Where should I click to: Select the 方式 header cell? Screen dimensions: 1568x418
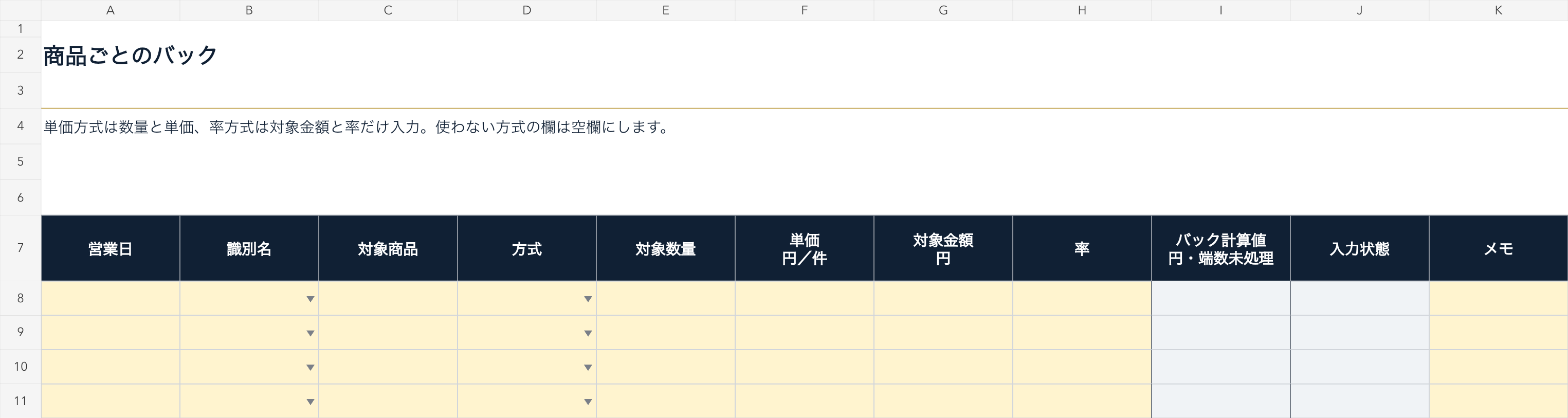[x=526, y=248]
